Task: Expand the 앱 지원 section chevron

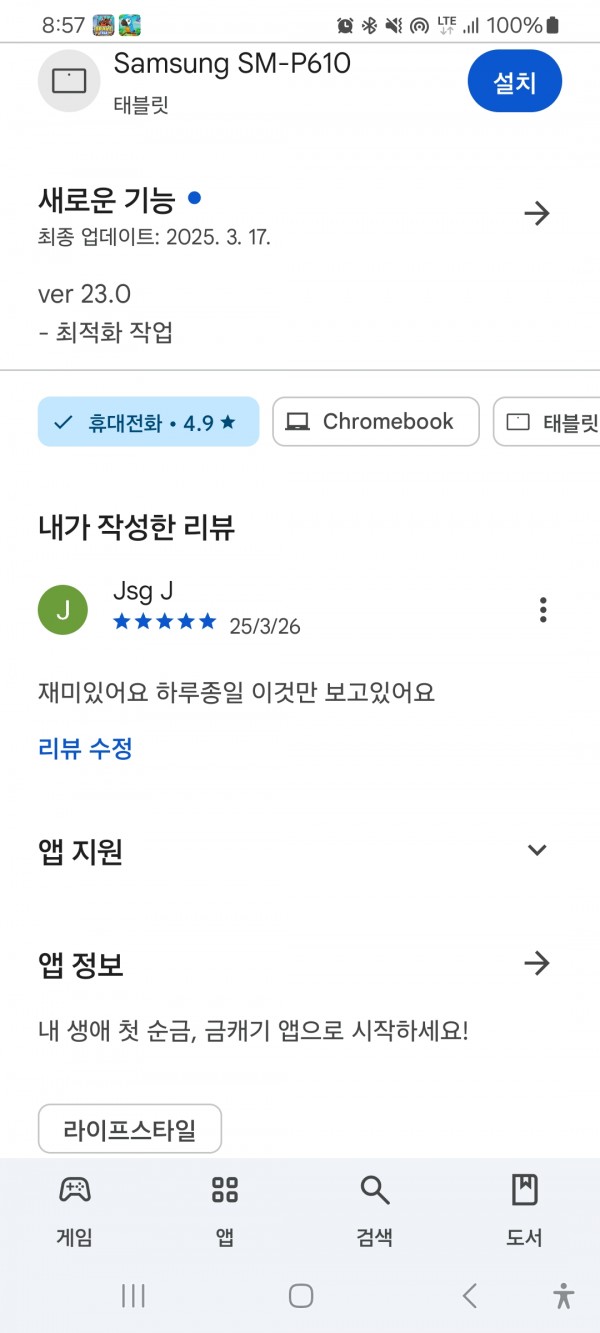Action: [x=537, y=850]
